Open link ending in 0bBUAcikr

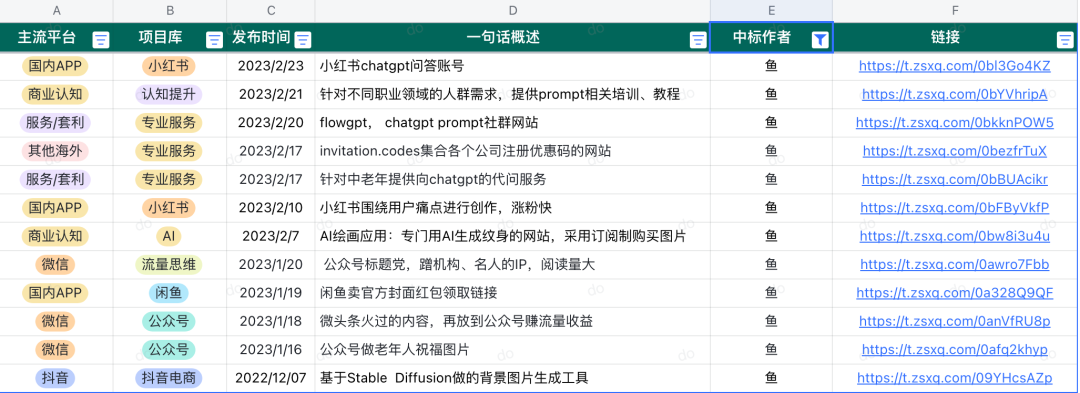[955, 179]
